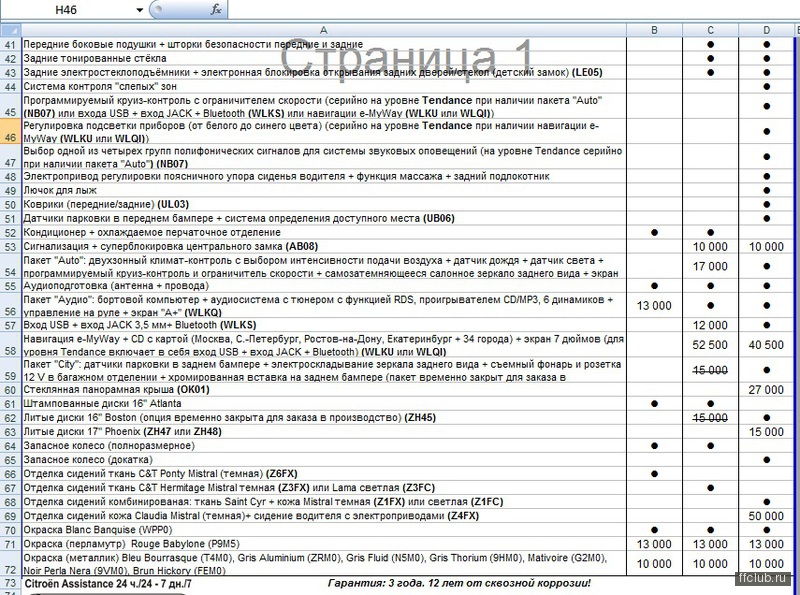Image resolution: width=800 pixels, height=595 pixels.
Task: Select the 'кожа Claudia Mistral' cell (Z4FX)
Action: (324, 516)
